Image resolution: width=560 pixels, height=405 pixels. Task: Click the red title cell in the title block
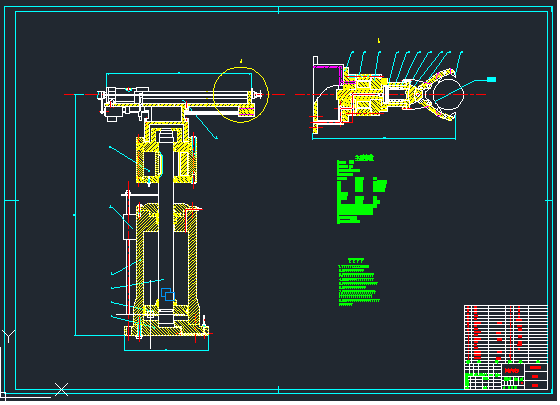(x=513, y=370)
